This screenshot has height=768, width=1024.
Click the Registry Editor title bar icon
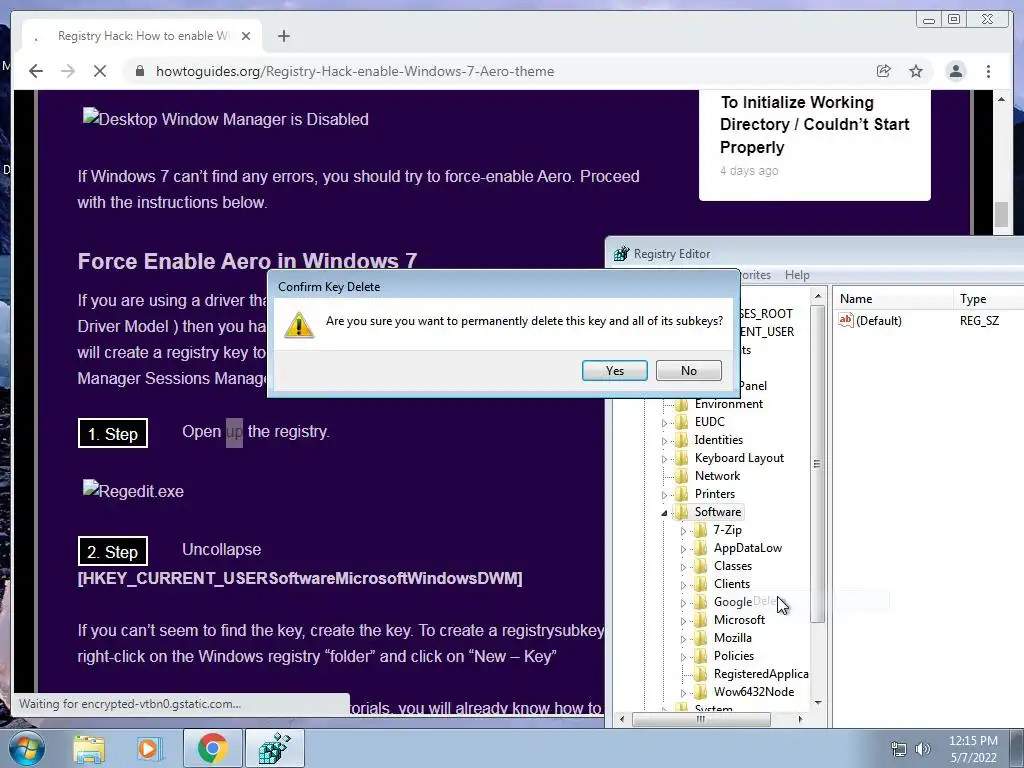tap(621, 253)
